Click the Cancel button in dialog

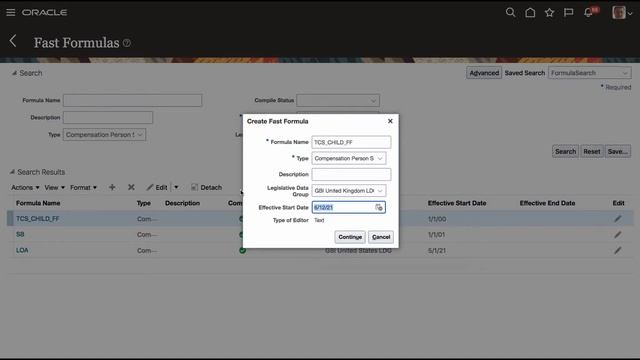381,237
